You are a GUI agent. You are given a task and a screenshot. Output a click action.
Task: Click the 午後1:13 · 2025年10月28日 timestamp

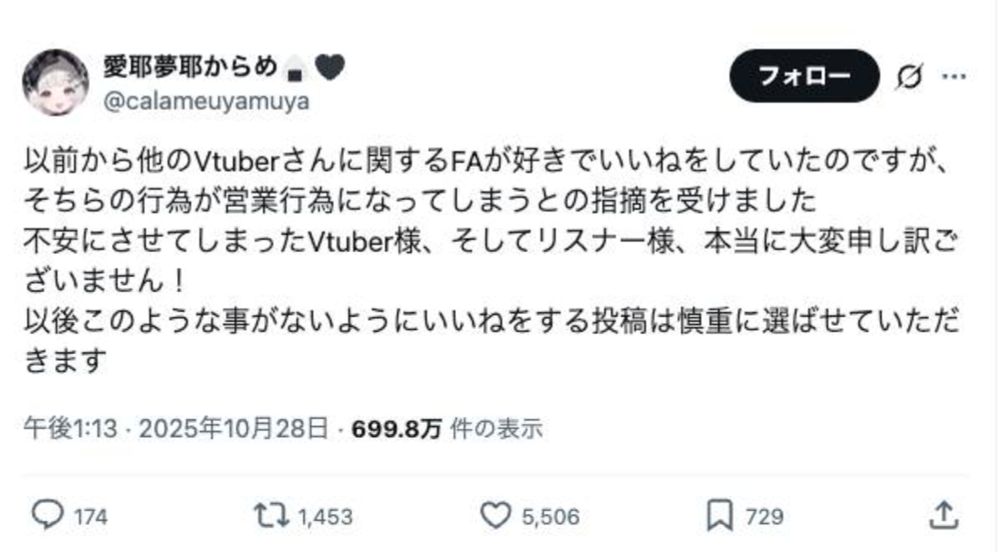click(x=176, y=428)
